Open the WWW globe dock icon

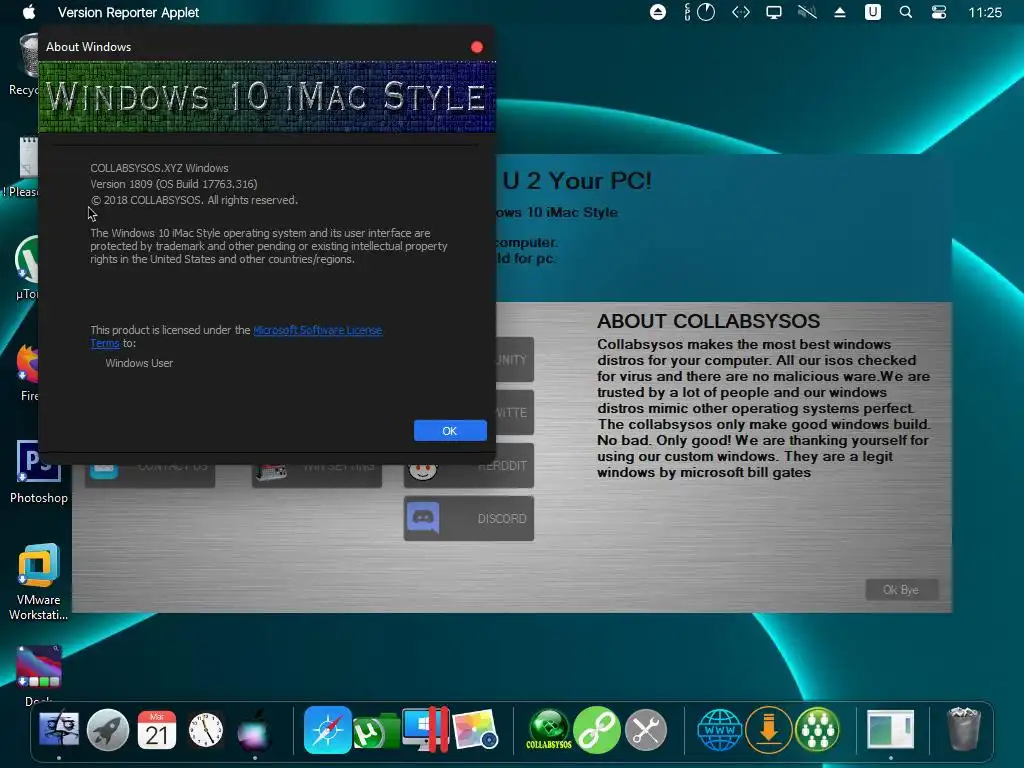[719, 730]
